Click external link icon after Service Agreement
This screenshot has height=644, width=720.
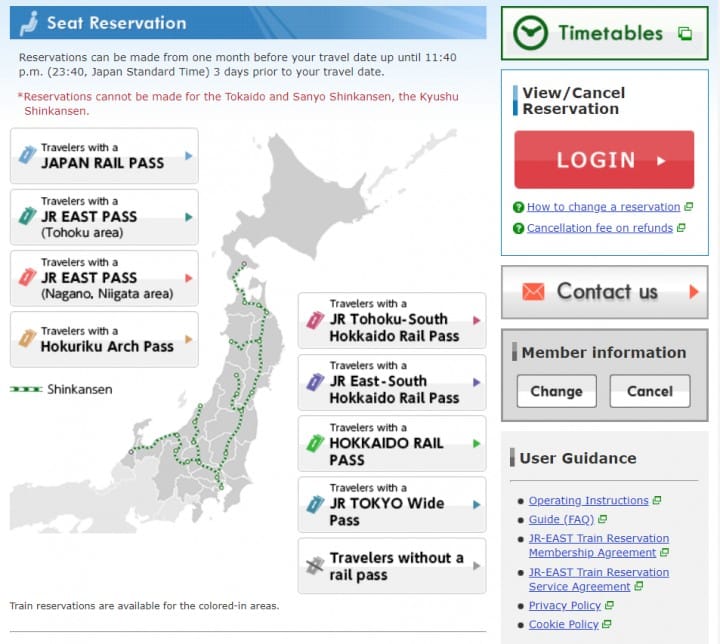638,587
